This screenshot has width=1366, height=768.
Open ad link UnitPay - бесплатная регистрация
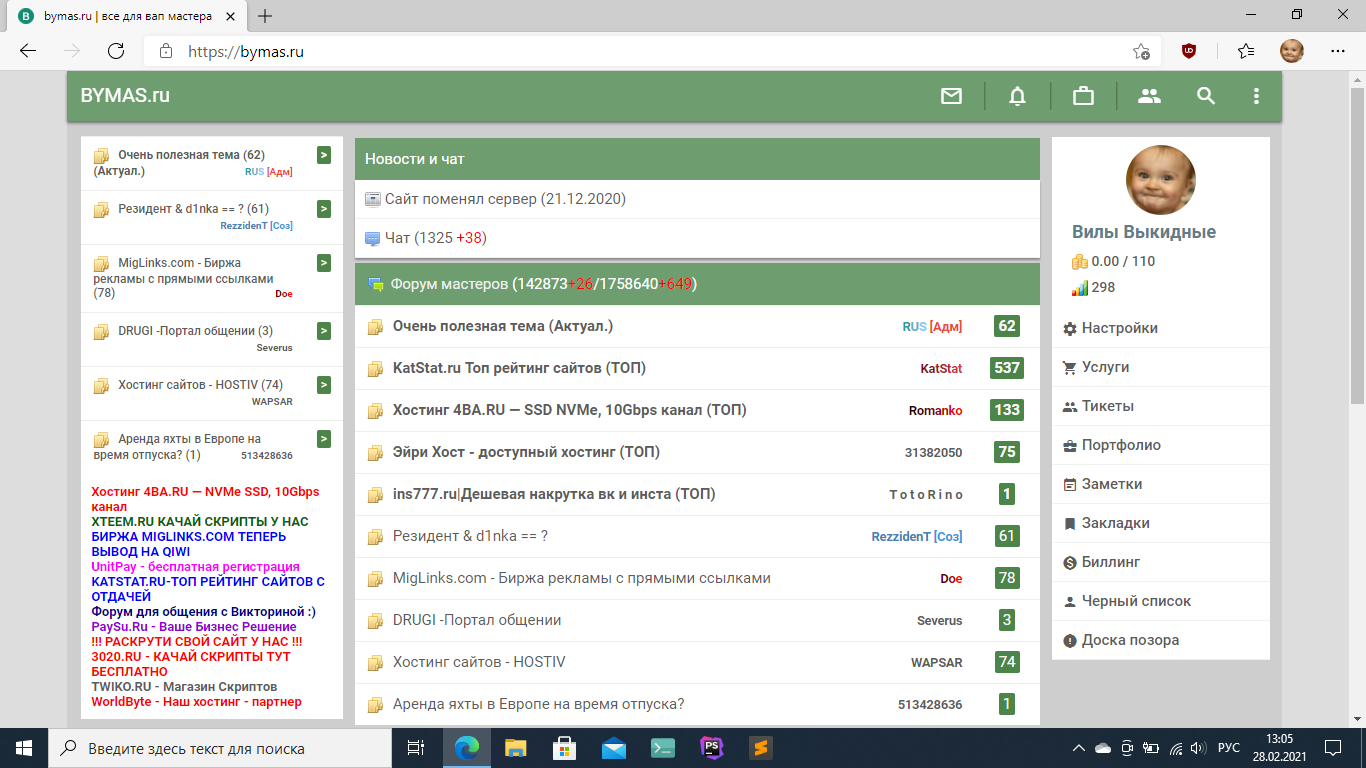click(195, 567)
